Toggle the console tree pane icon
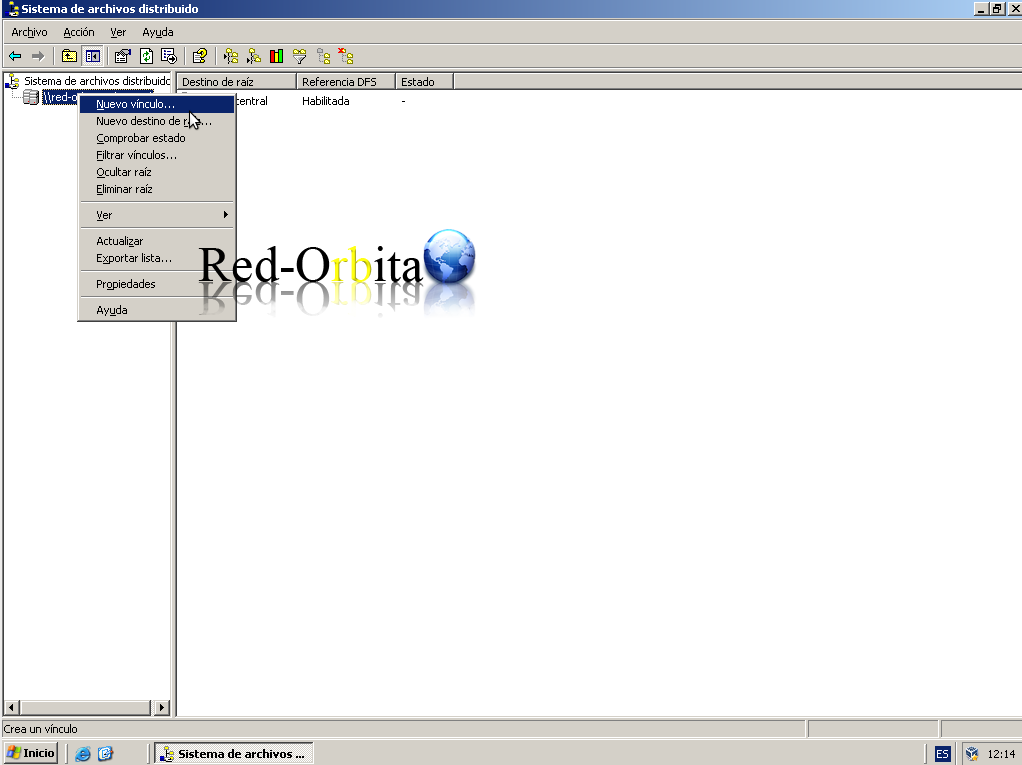This screenshot has width=1022, height=765. click(93, 57)
